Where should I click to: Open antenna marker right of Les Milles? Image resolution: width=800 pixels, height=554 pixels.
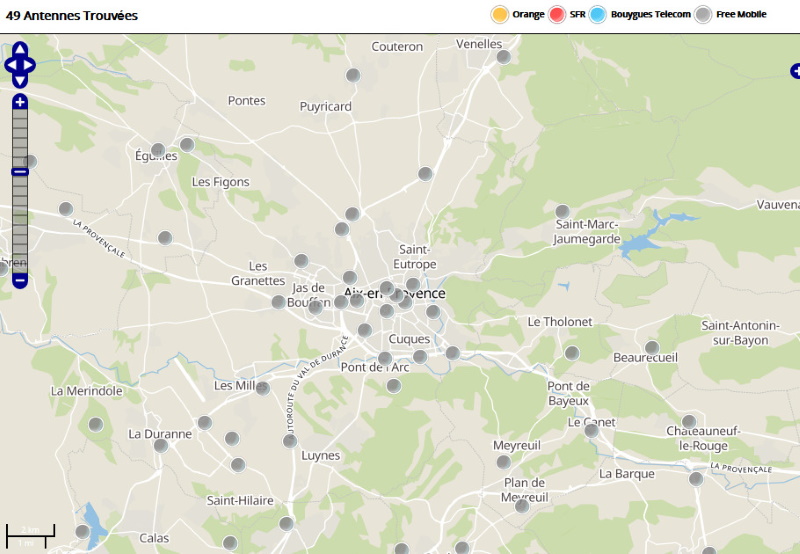click(262, 388)
